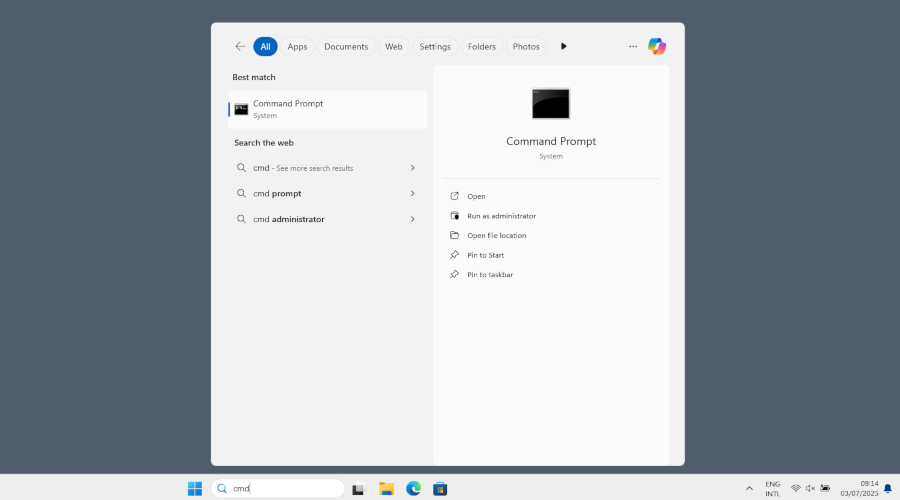Open File Explorer from the taskbar
Image resolution: width=900 pixels, height=500 pixels.
(x=386, y=489)
